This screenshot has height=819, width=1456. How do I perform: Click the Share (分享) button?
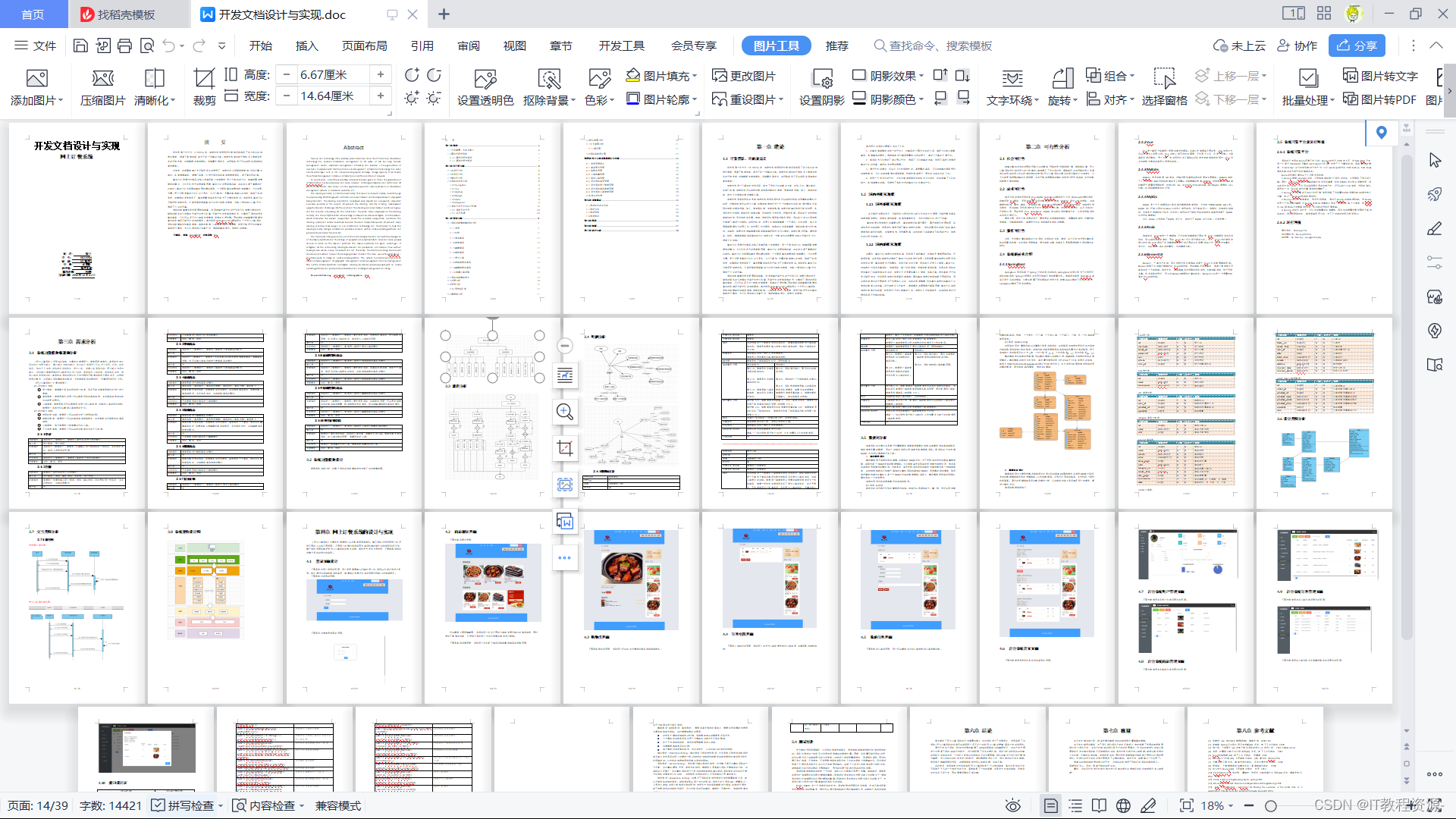click(x=1357, y=45)
